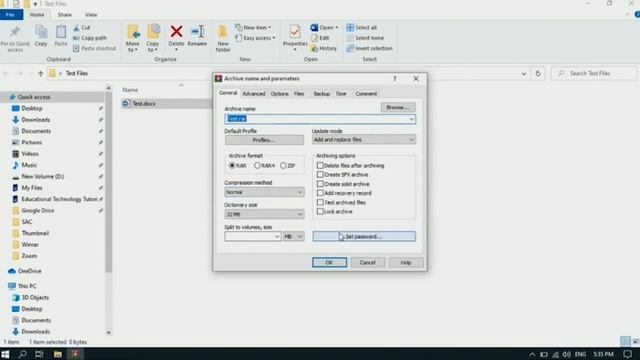Expand the New item ribbon menu
This screenshot has width=640, height=360.
(x=253, y=27)
